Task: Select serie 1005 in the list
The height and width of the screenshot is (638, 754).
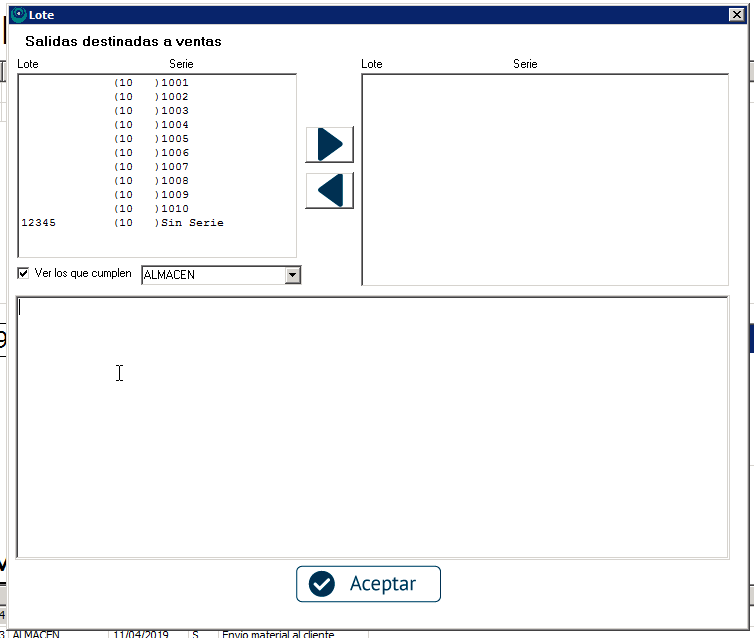Action: pyautogui.click(x=174, y=139)
